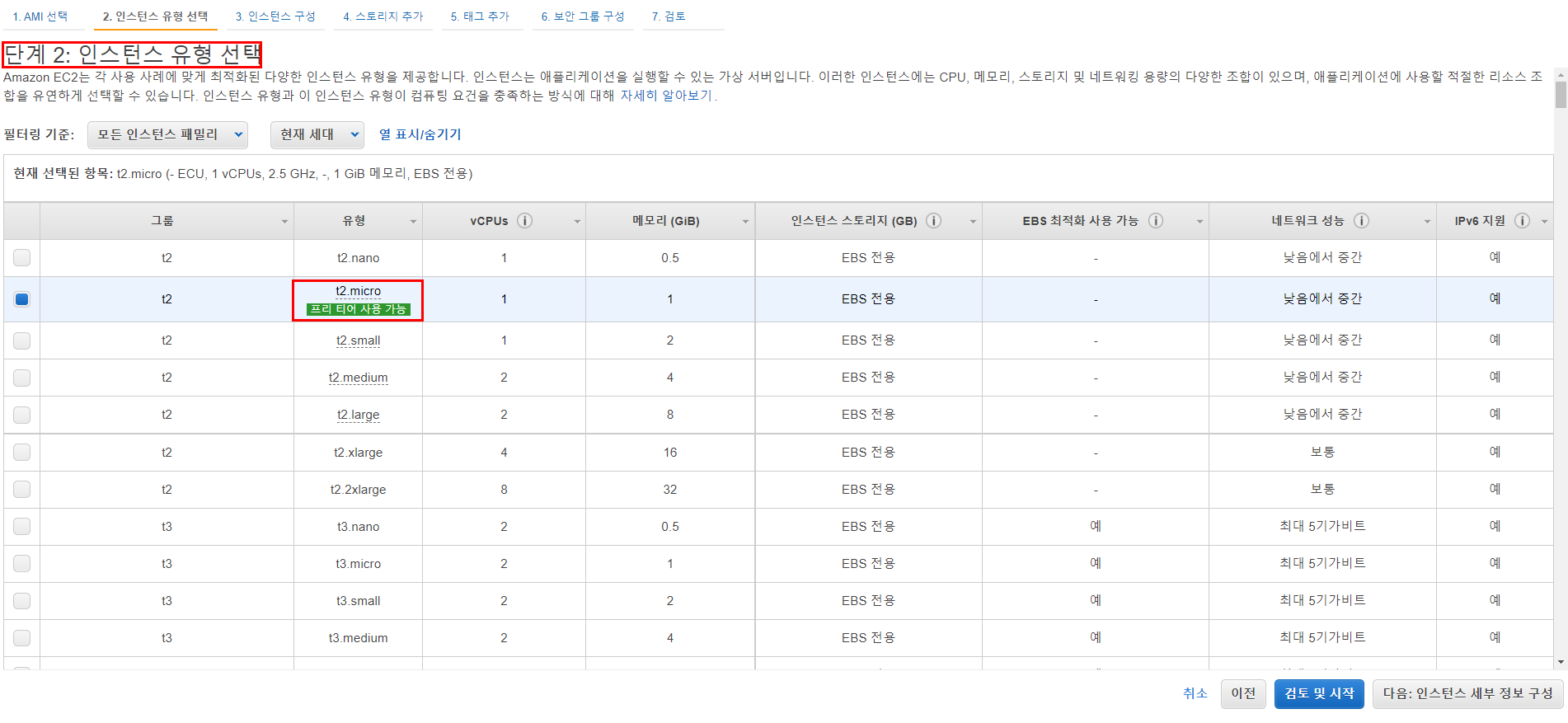Viewport: 1568px width, 723px height.
Task: Click the 취소 link
Action: point(1195,693)
